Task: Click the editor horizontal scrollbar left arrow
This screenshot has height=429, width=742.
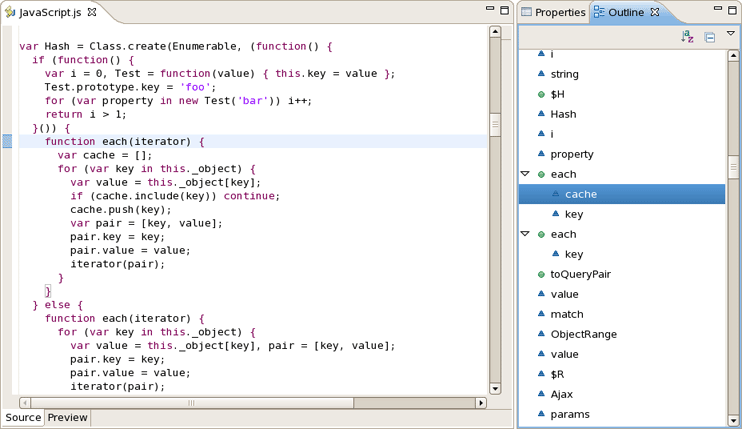Action: pos(25,403)
